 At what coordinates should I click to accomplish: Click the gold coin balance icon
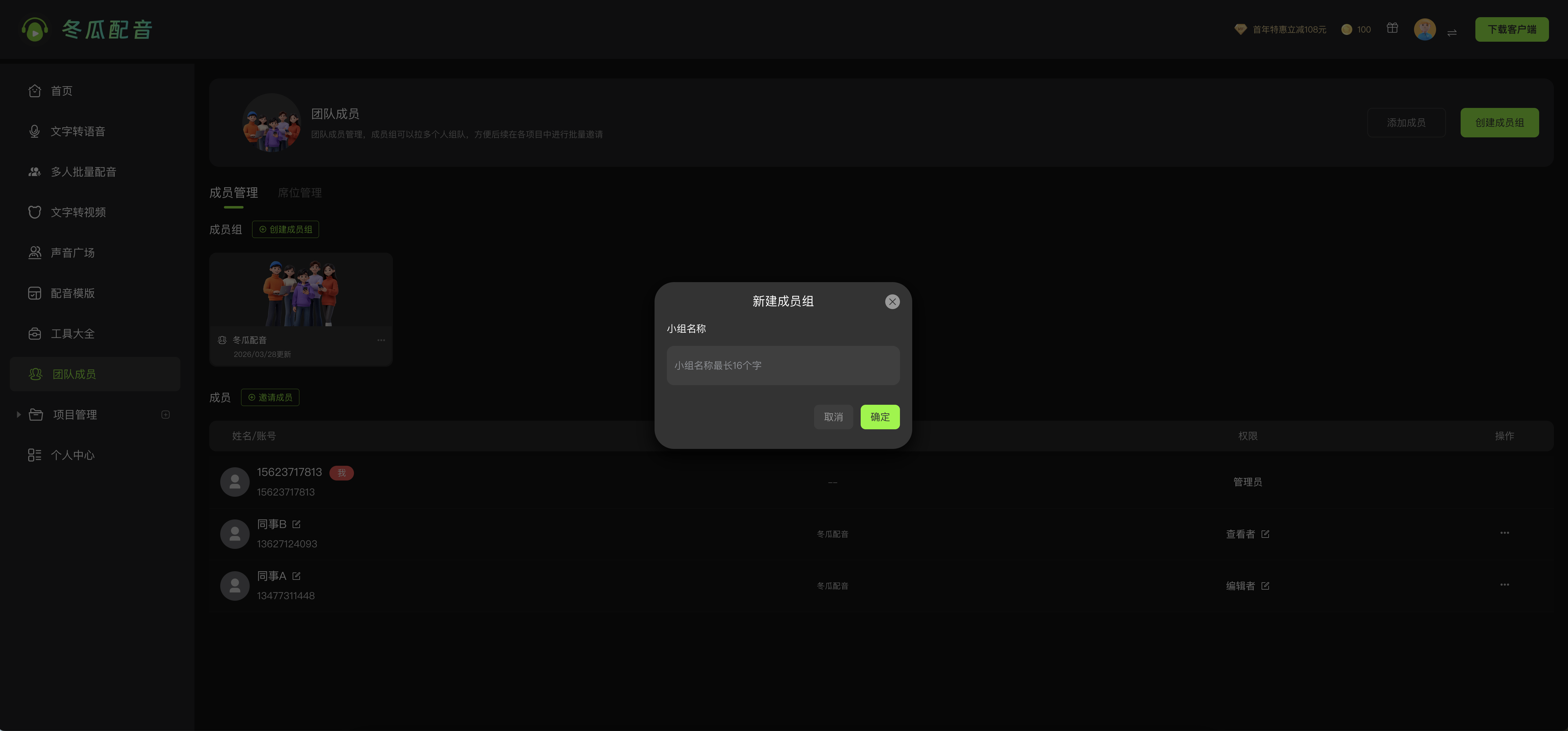point(1347,29)
